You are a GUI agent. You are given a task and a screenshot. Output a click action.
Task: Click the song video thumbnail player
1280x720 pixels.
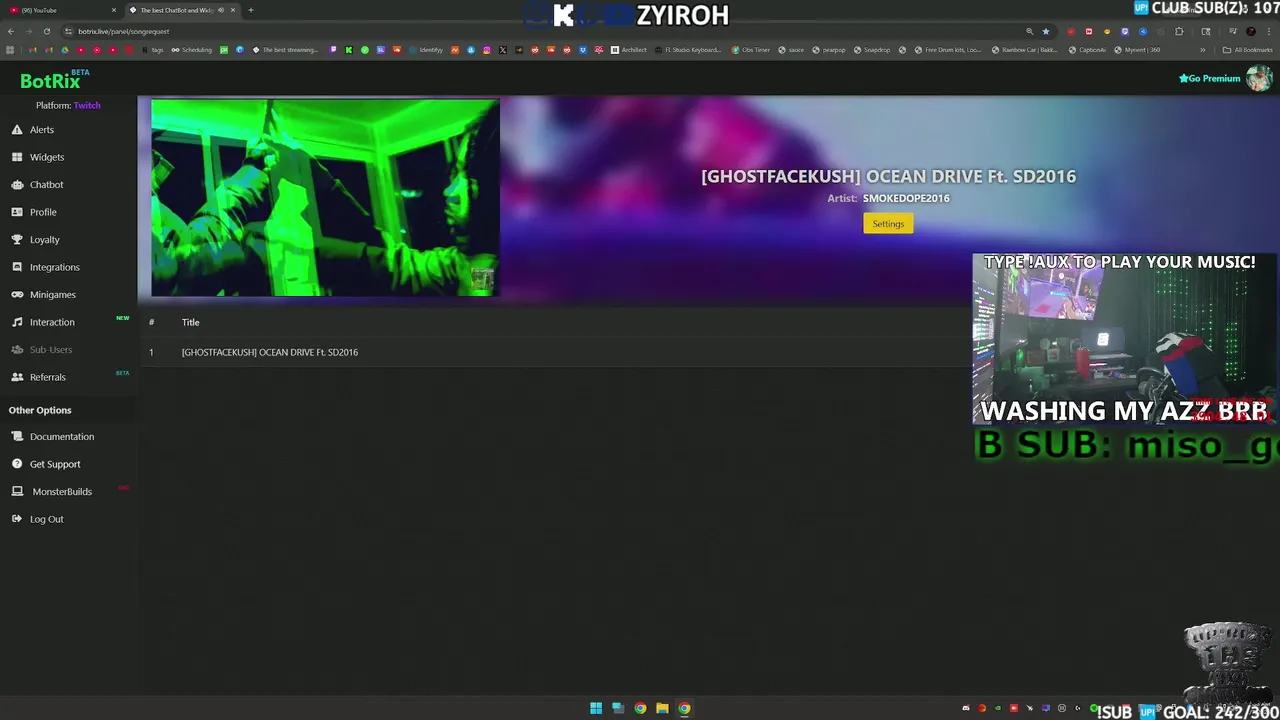(x=325, y=198)
